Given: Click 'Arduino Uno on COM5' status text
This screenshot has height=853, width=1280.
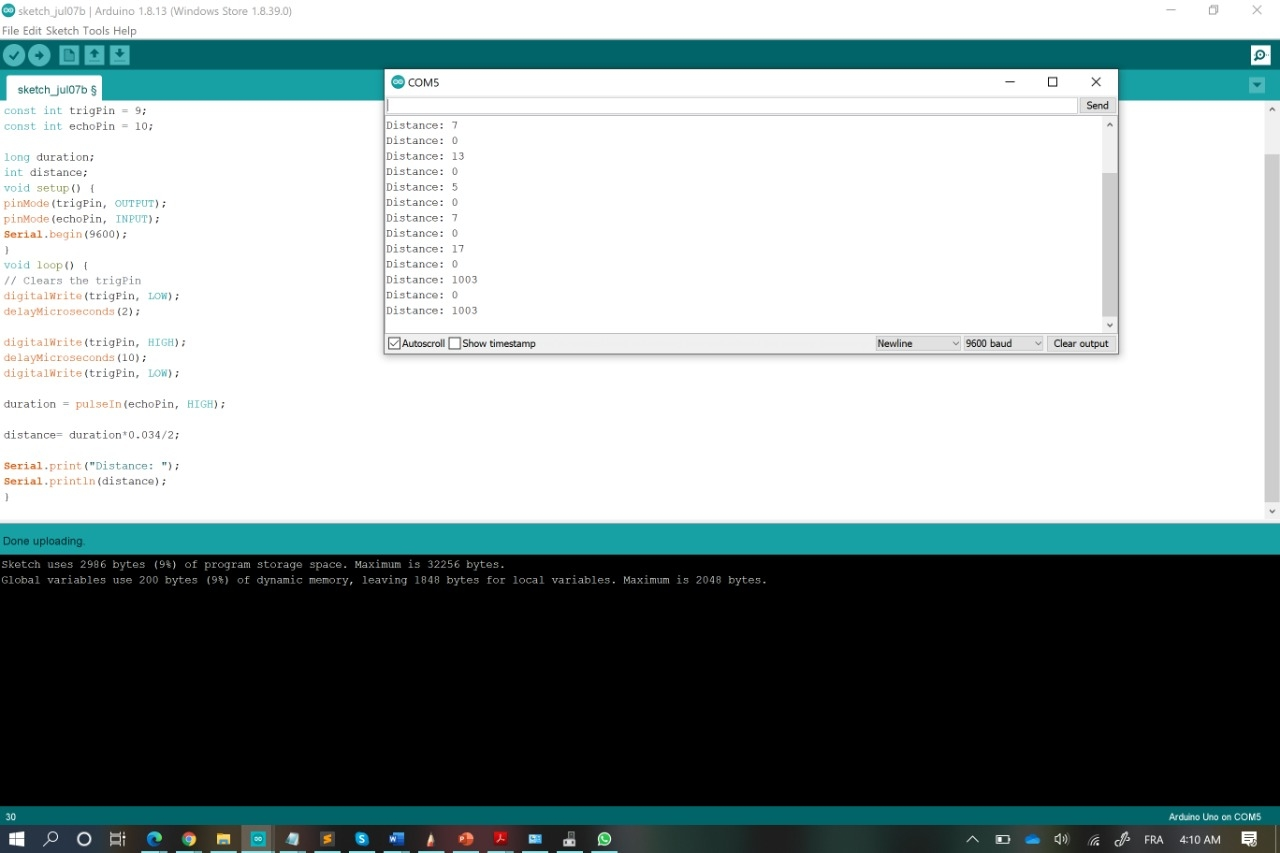Looking at the screenshot, I should 1215,817.
